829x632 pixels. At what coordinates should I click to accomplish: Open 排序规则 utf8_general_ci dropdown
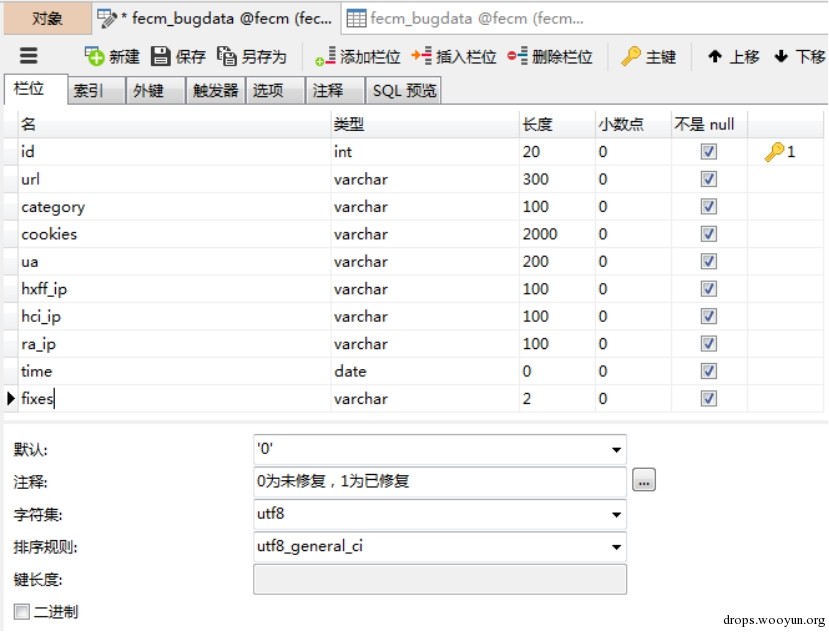616,547
